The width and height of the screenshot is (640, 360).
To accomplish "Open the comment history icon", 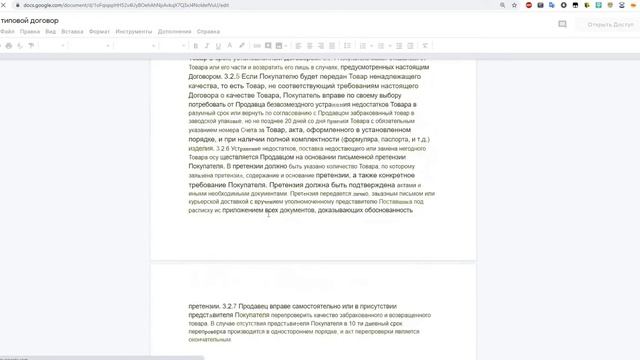I will [x=562, y=24].
